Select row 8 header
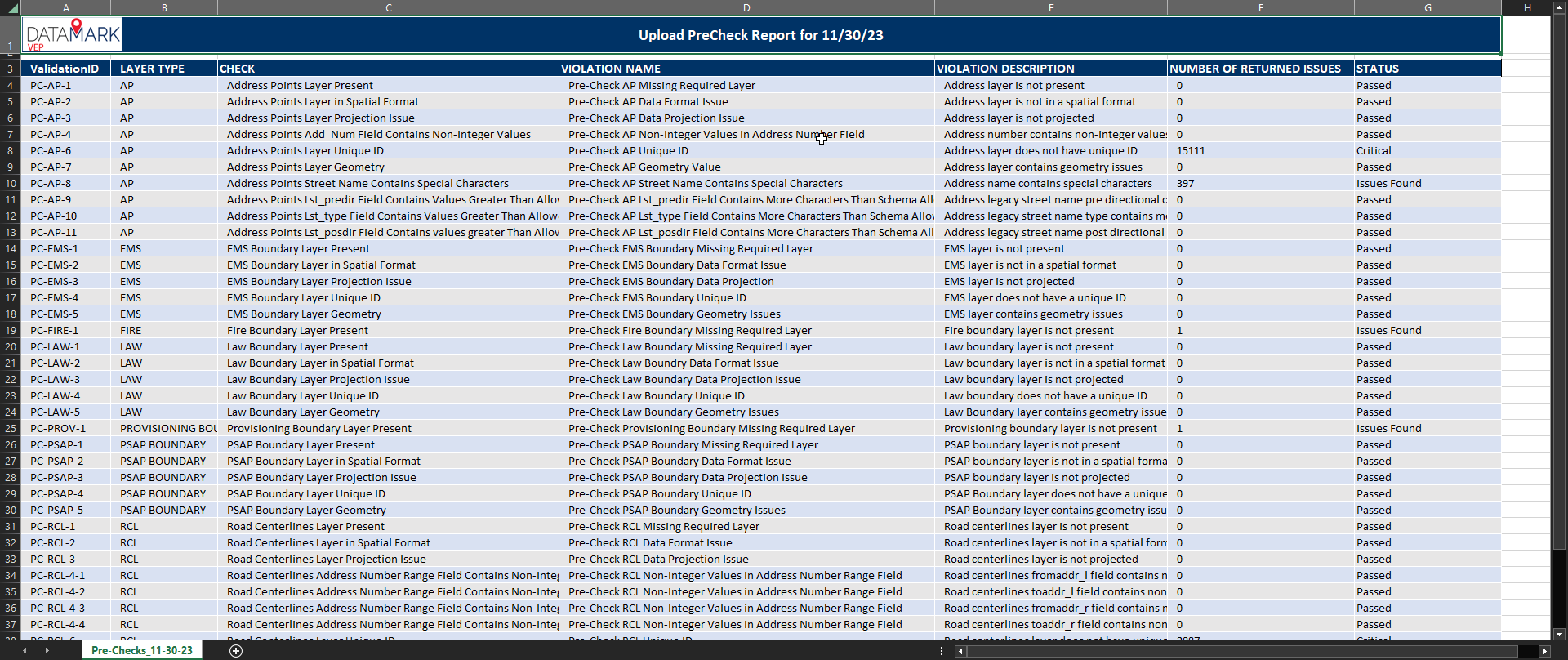 click(x=11, y=150)
